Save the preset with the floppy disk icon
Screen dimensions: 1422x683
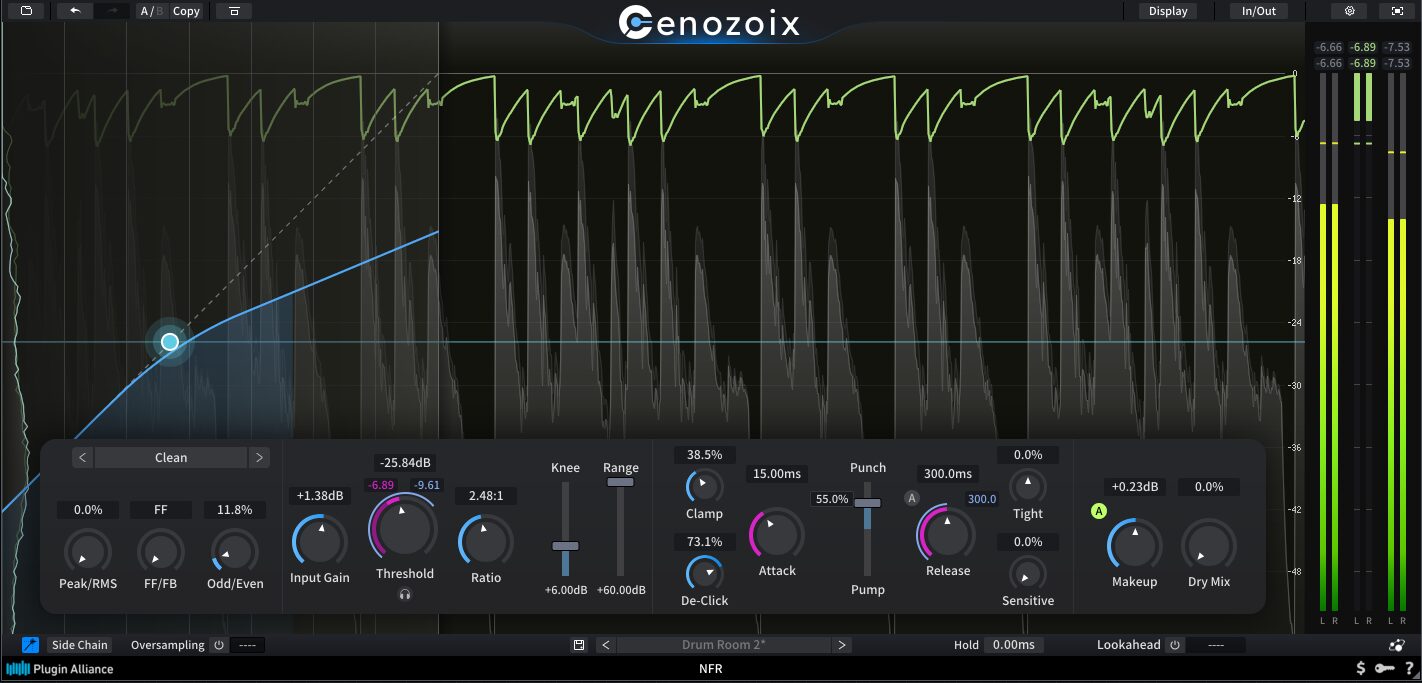point(579,645)
